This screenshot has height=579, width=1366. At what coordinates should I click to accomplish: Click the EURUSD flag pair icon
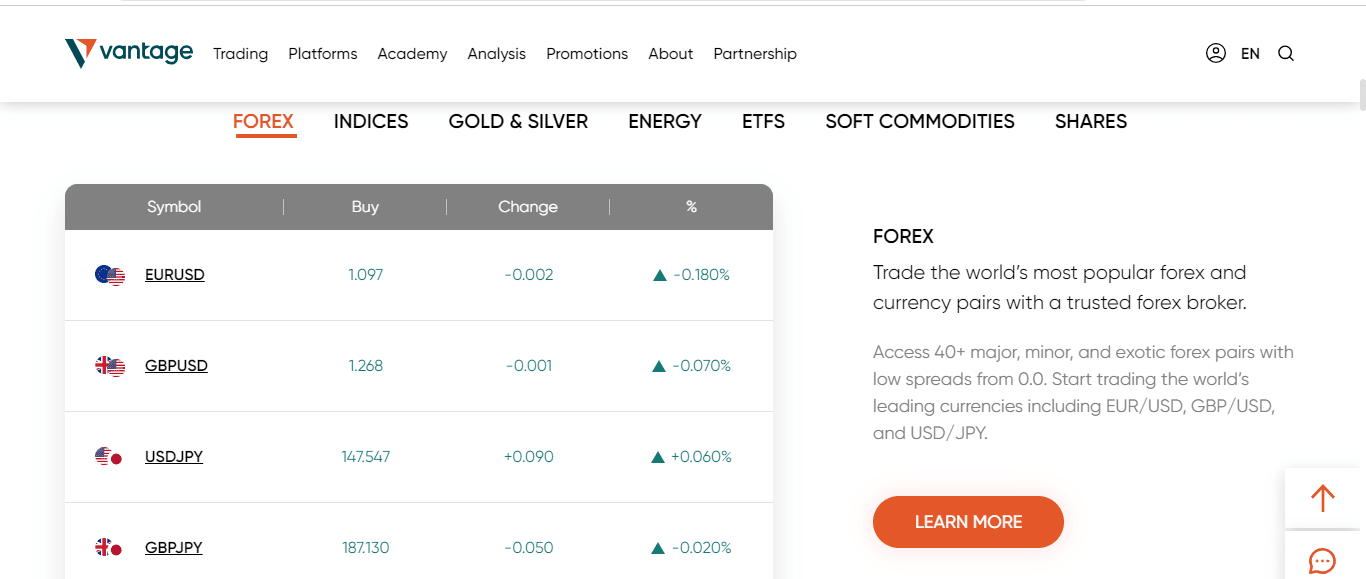click(110, 275)
